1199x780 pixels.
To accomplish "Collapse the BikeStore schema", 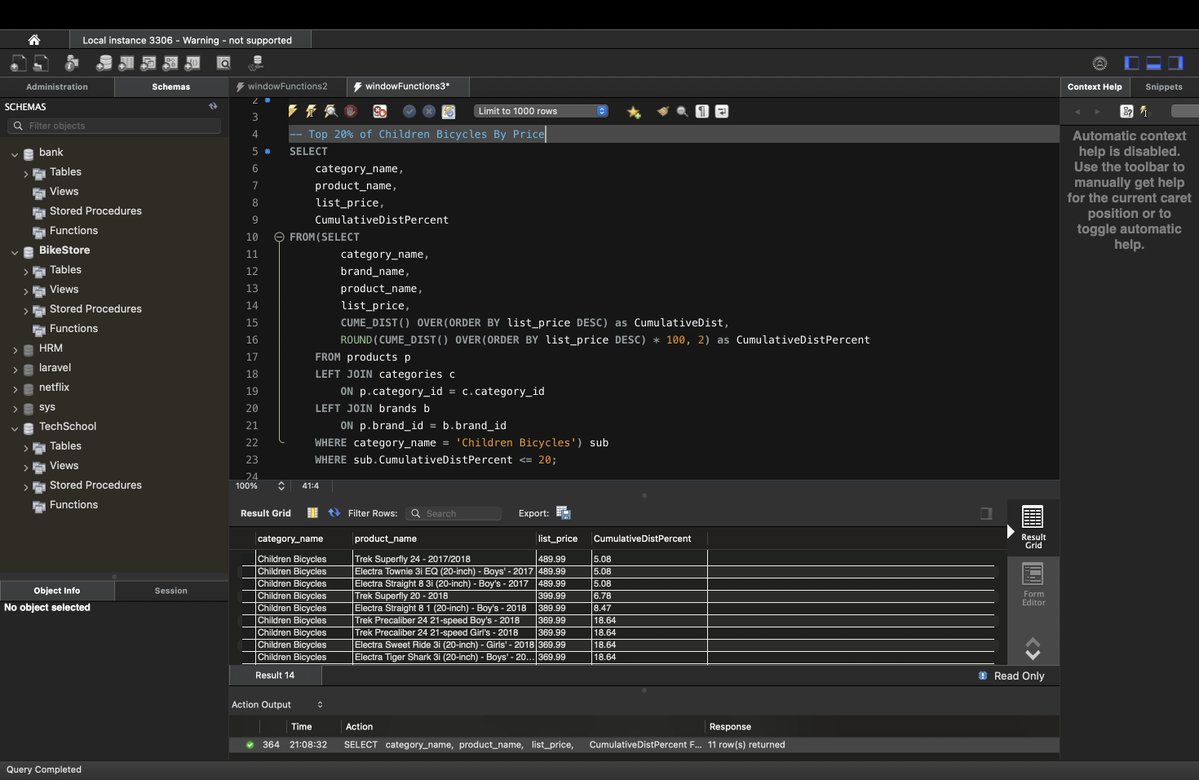I will 15,252.
